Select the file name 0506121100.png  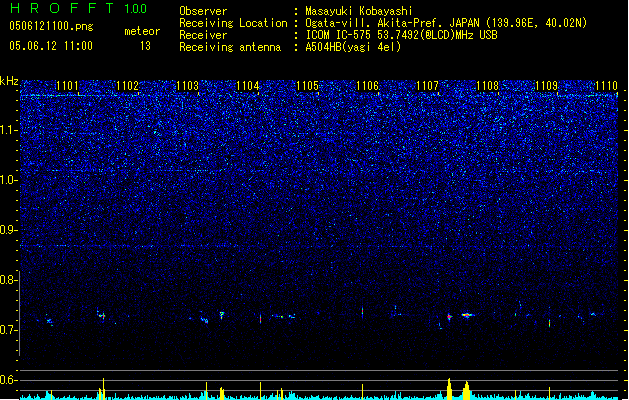tap(51, 26)
